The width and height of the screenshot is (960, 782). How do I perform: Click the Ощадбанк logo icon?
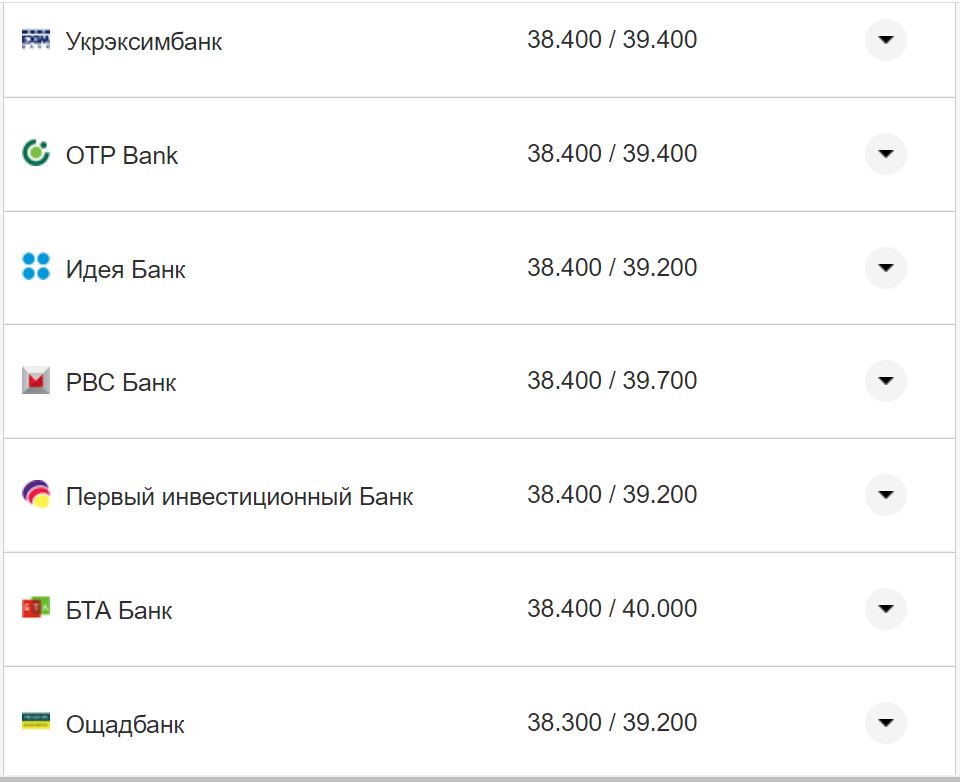tap(36, 722)
